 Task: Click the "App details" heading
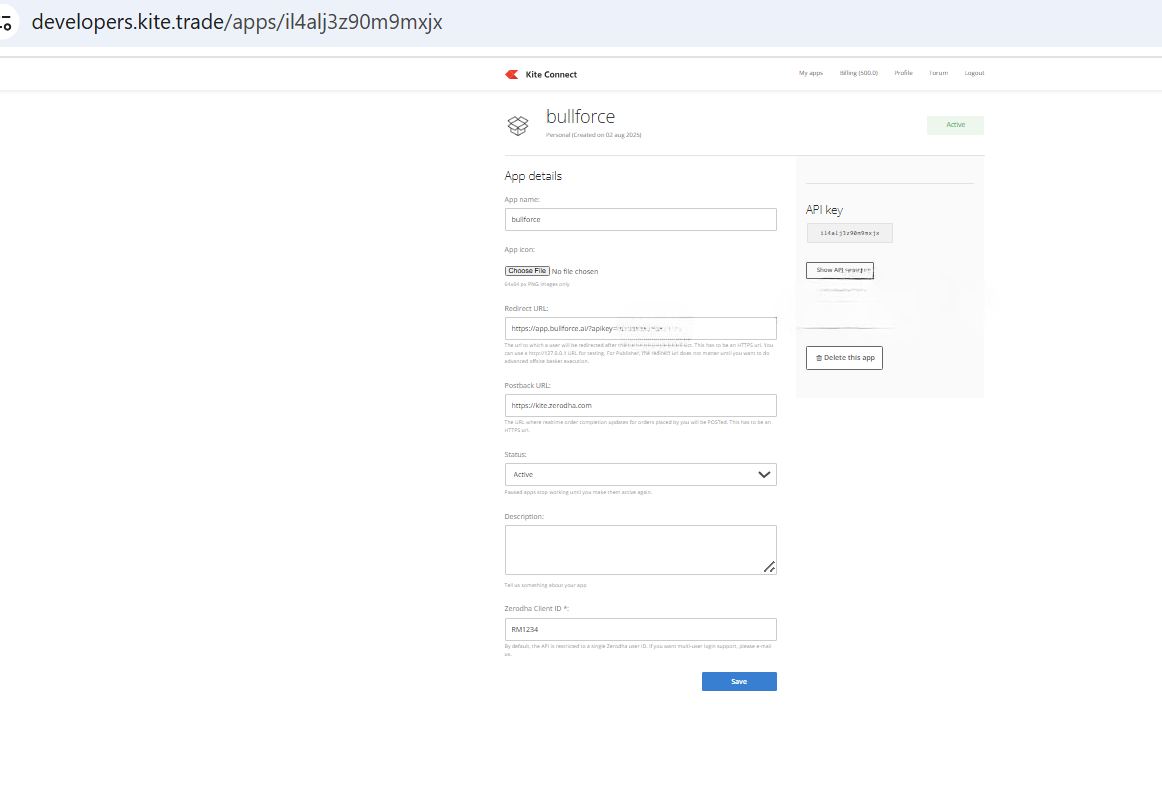tap(533, 176)
